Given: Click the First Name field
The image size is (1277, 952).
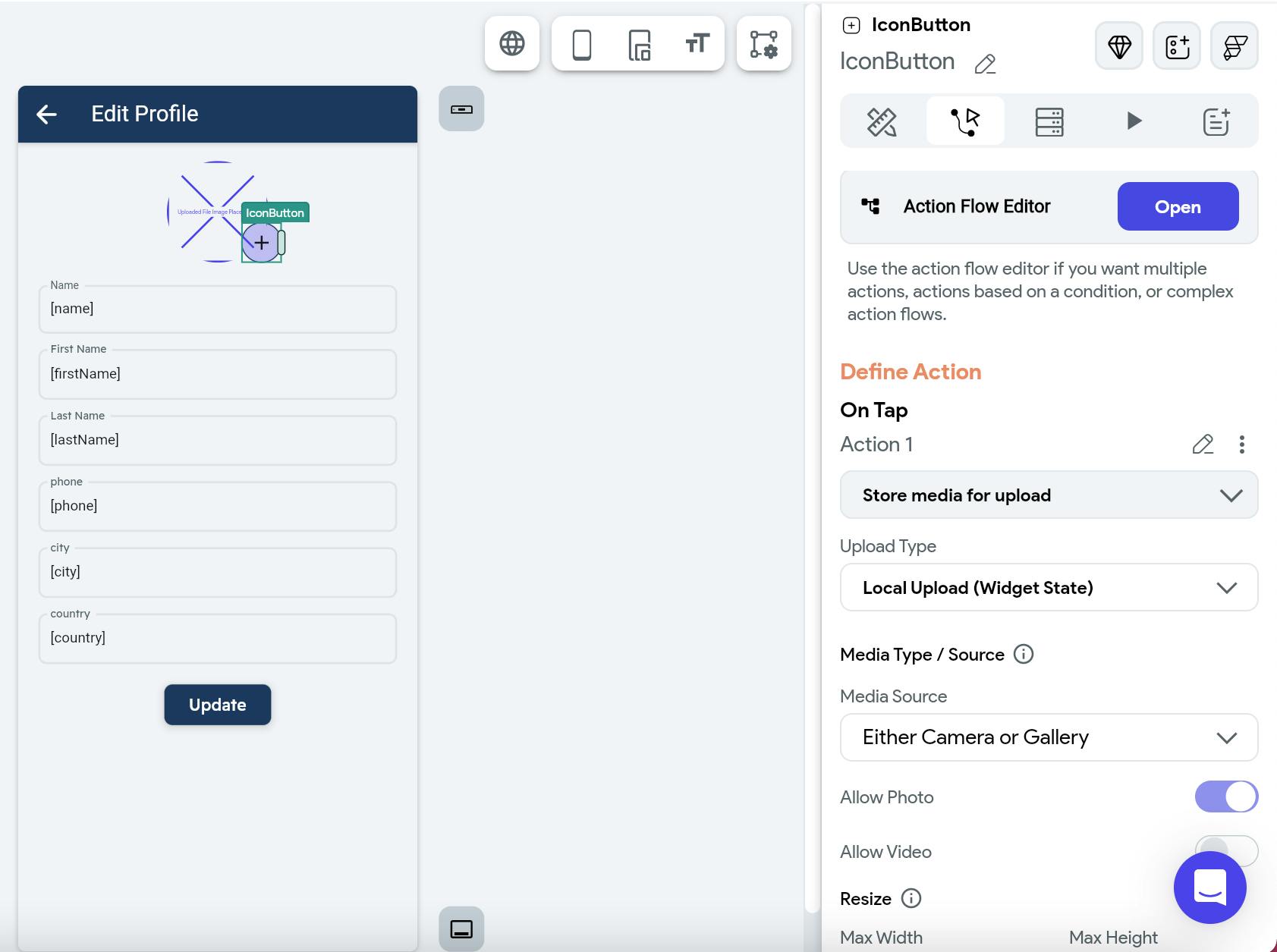Looking at the screenshot, I should pos(218,374).
